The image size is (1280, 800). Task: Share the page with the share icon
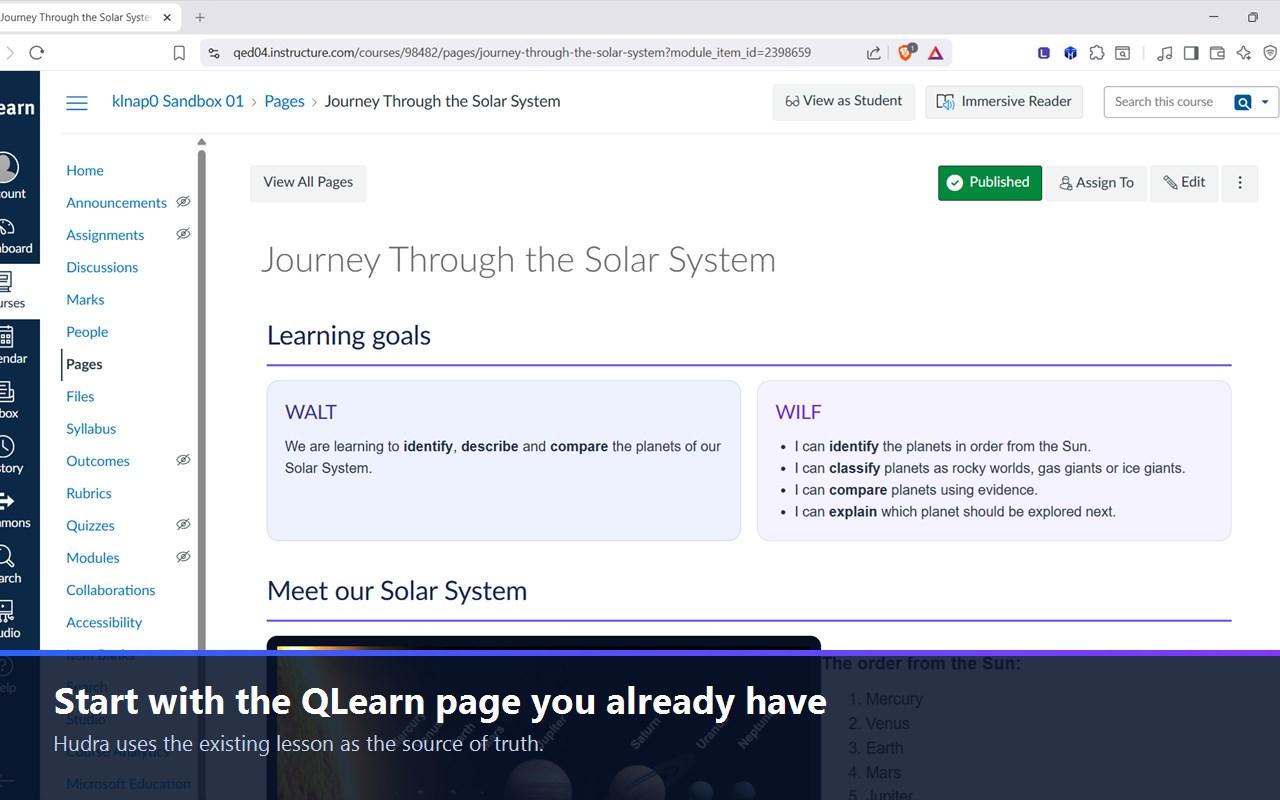click(x=874, y=53)
